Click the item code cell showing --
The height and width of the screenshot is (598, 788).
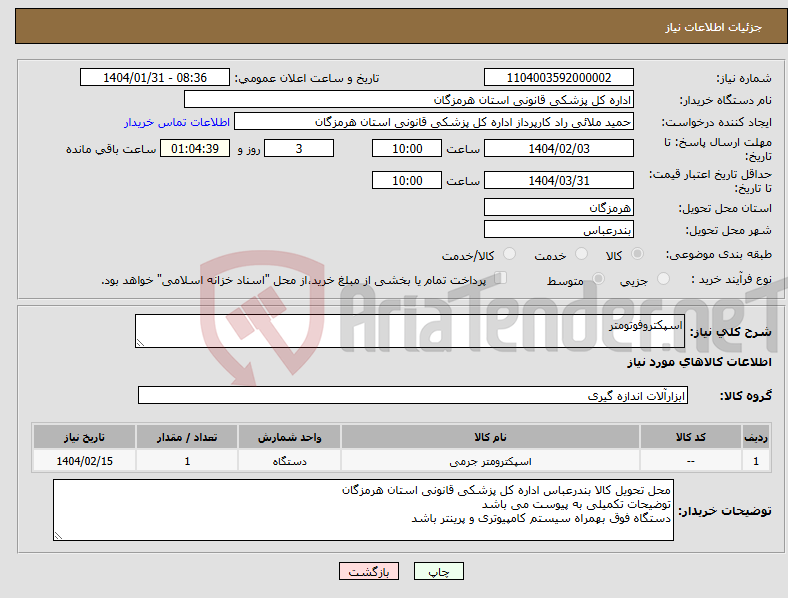[x=691, y=460]
